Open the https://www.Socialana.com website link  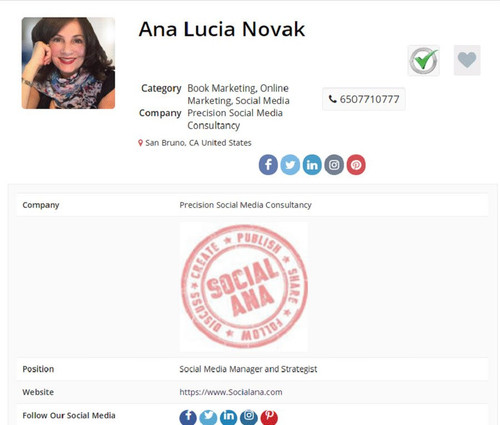(x=231, y=392)
